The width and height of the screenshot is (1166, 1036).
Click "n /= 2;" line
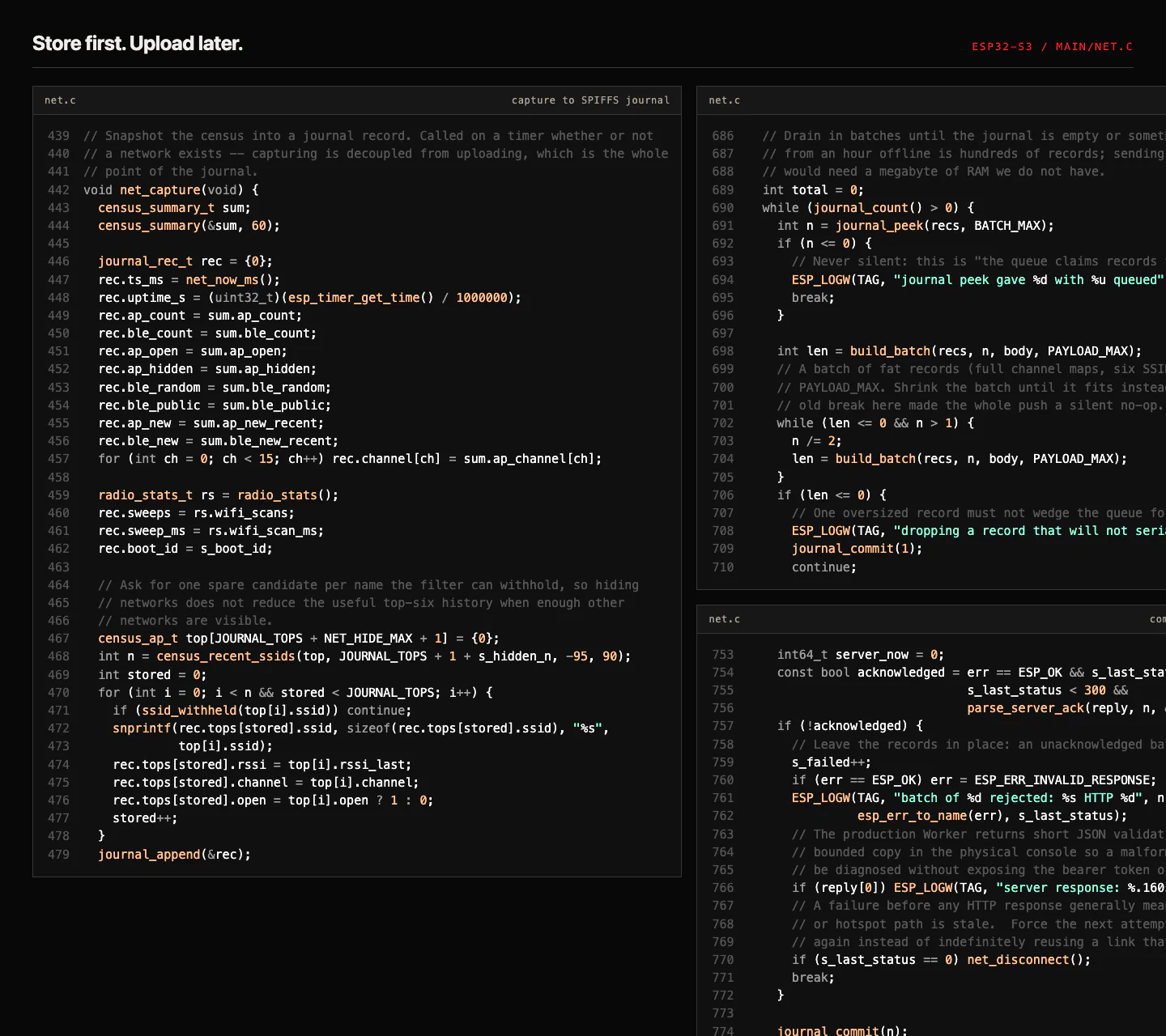[816, 441]
